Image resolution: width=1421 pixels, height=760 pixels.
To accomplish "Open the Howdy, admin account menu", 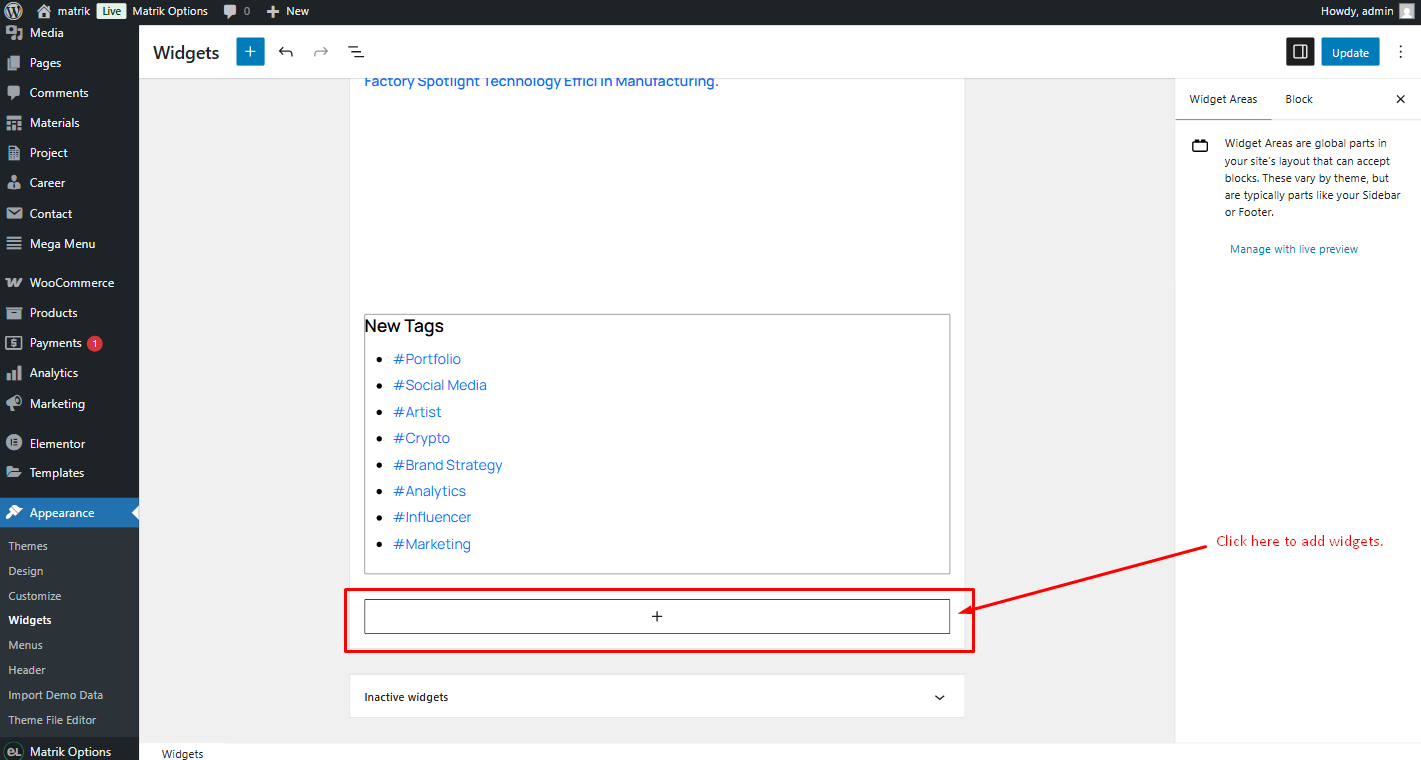I will pyautogui.click(x=1367, y=11).
